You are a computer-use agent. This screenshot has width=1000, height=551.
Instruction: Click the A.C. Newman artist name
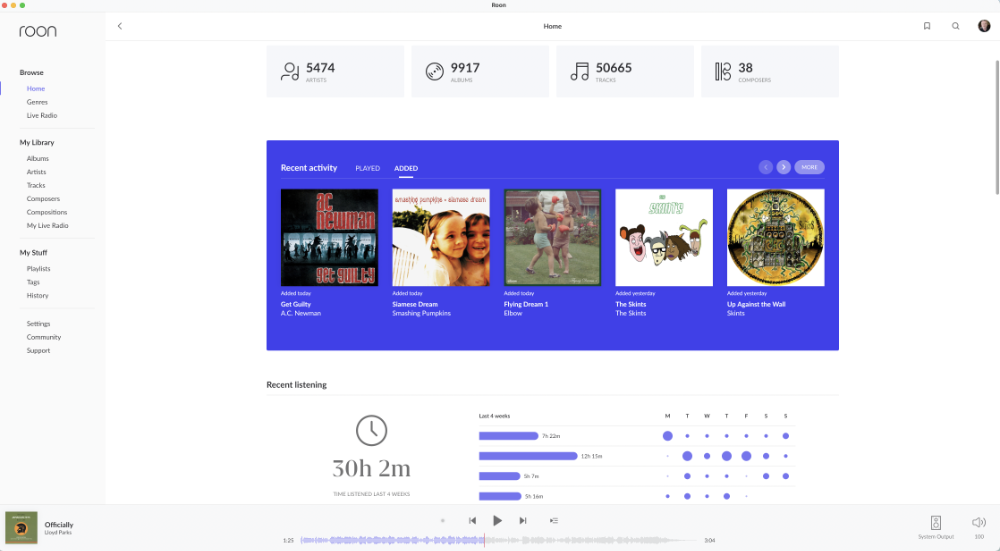click(301, 313)
